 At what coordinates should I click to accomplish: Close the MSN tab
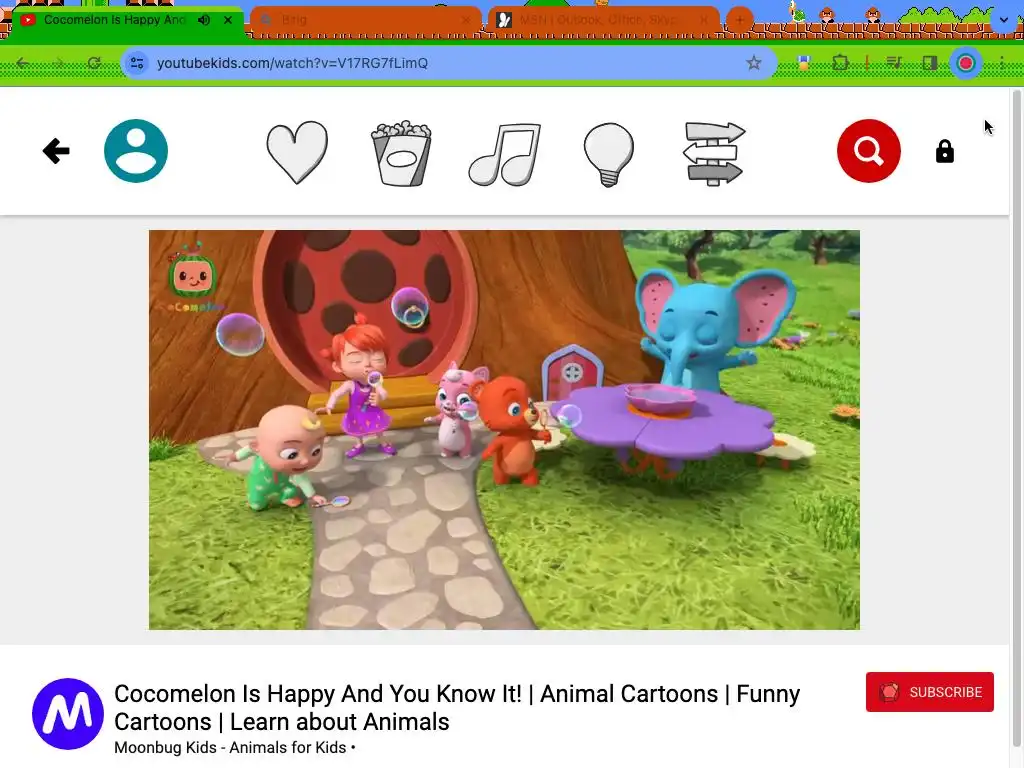coord(703,20)
